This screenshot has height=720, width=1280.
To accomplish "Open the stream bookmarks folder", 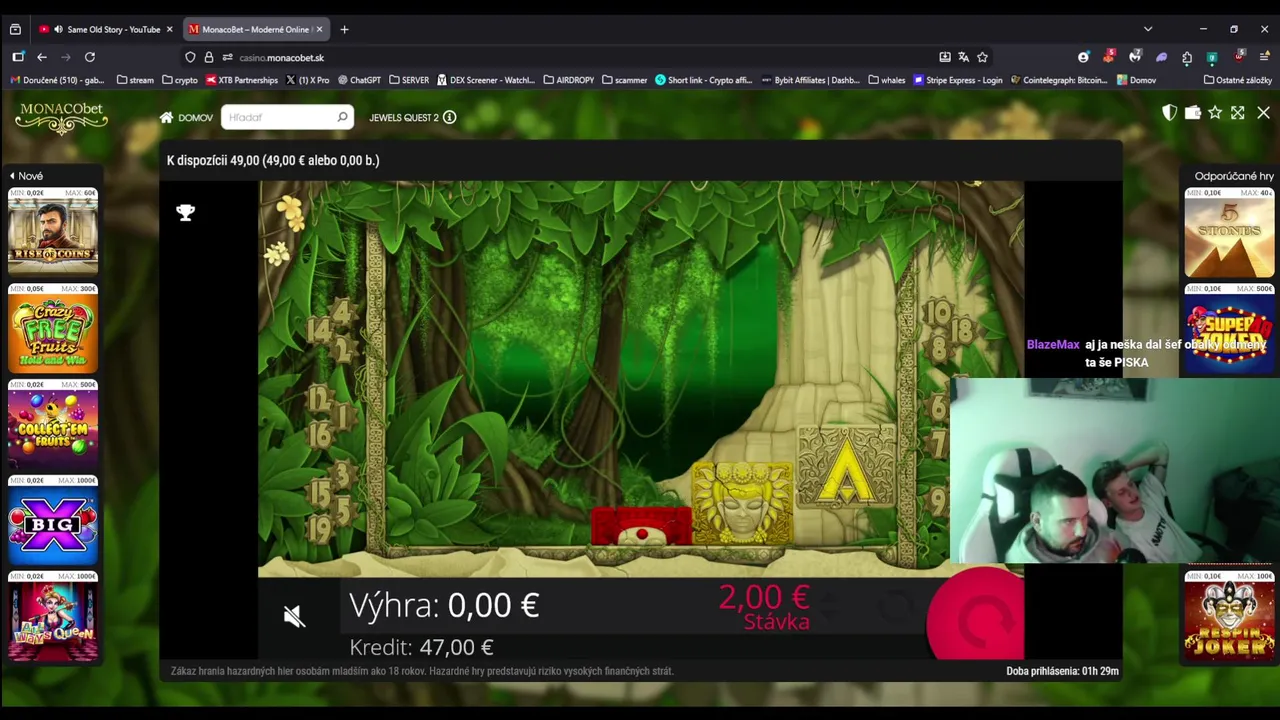I will pos(135,80).
